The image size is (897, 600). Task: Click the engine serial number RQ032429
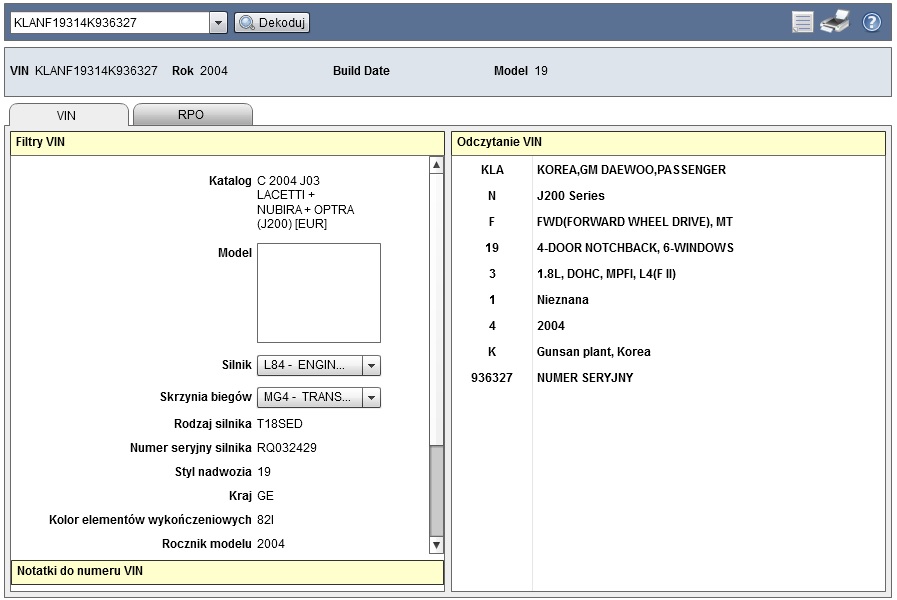[287, 448]
